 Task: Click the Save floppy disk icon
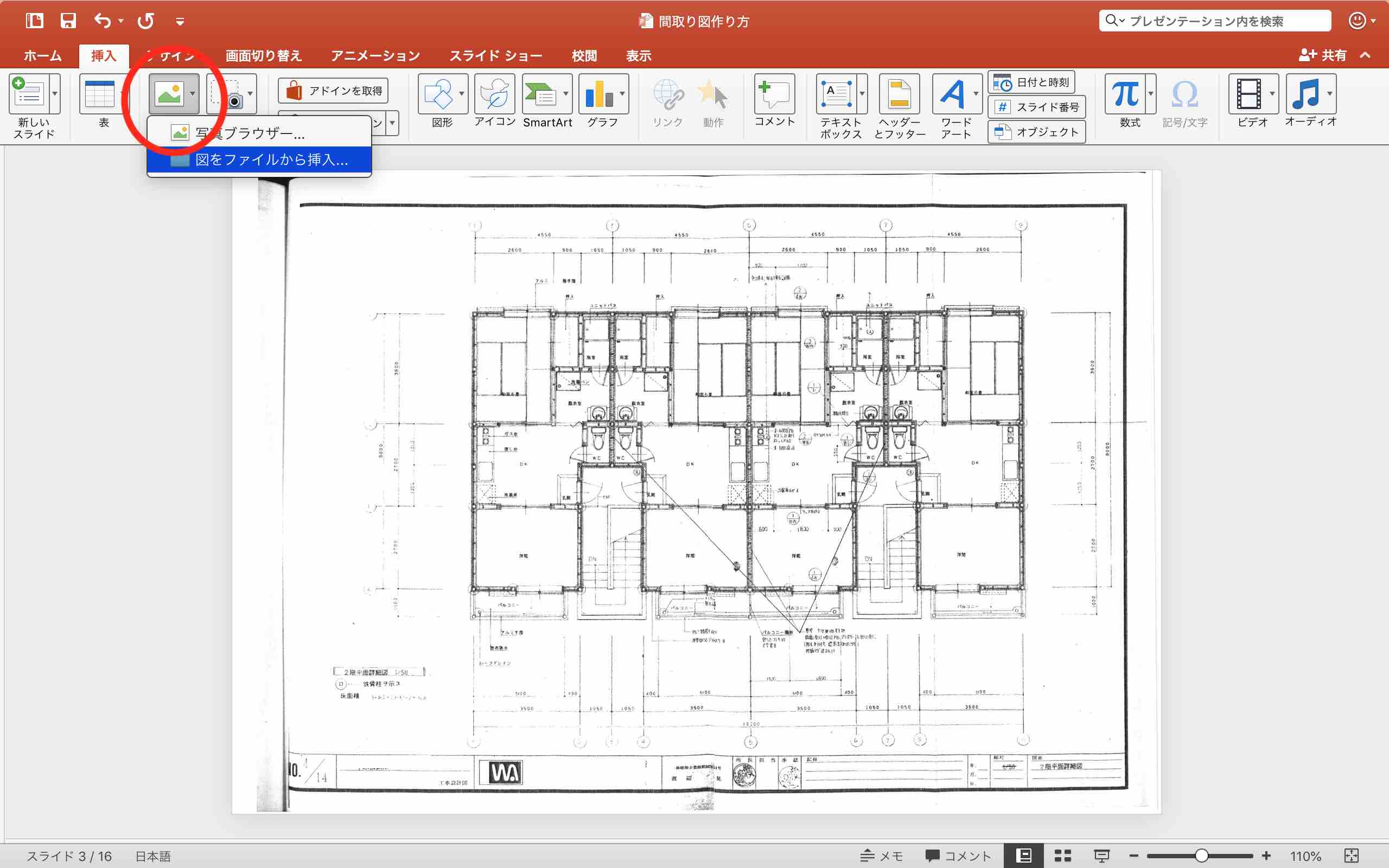point(68,21)
